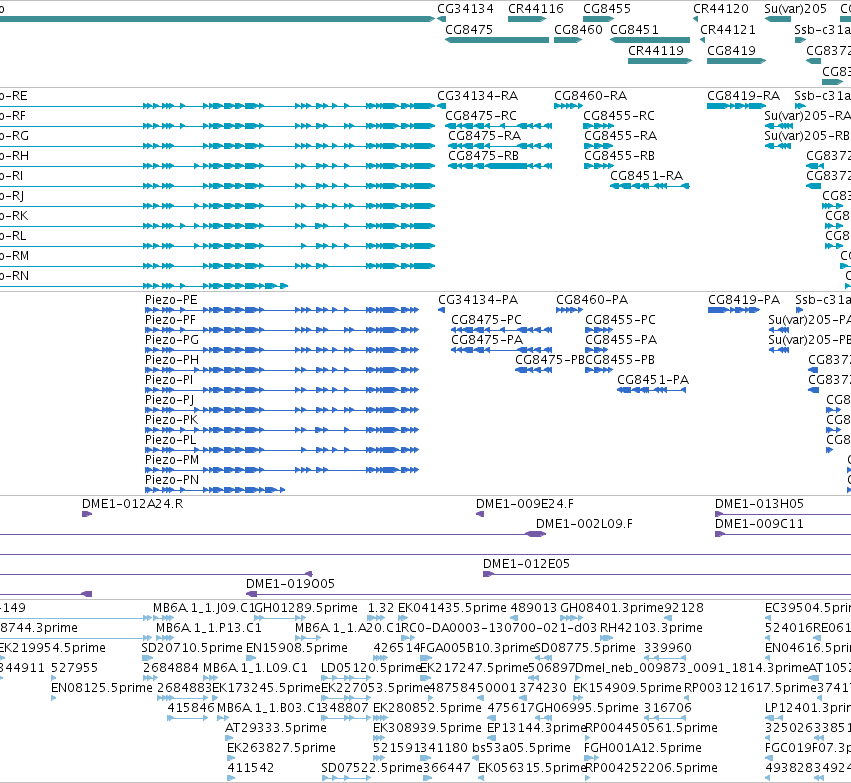Click the CG8451 gene label
The width and height of the screenshot is (851, 783).
(x=634, y=29)
